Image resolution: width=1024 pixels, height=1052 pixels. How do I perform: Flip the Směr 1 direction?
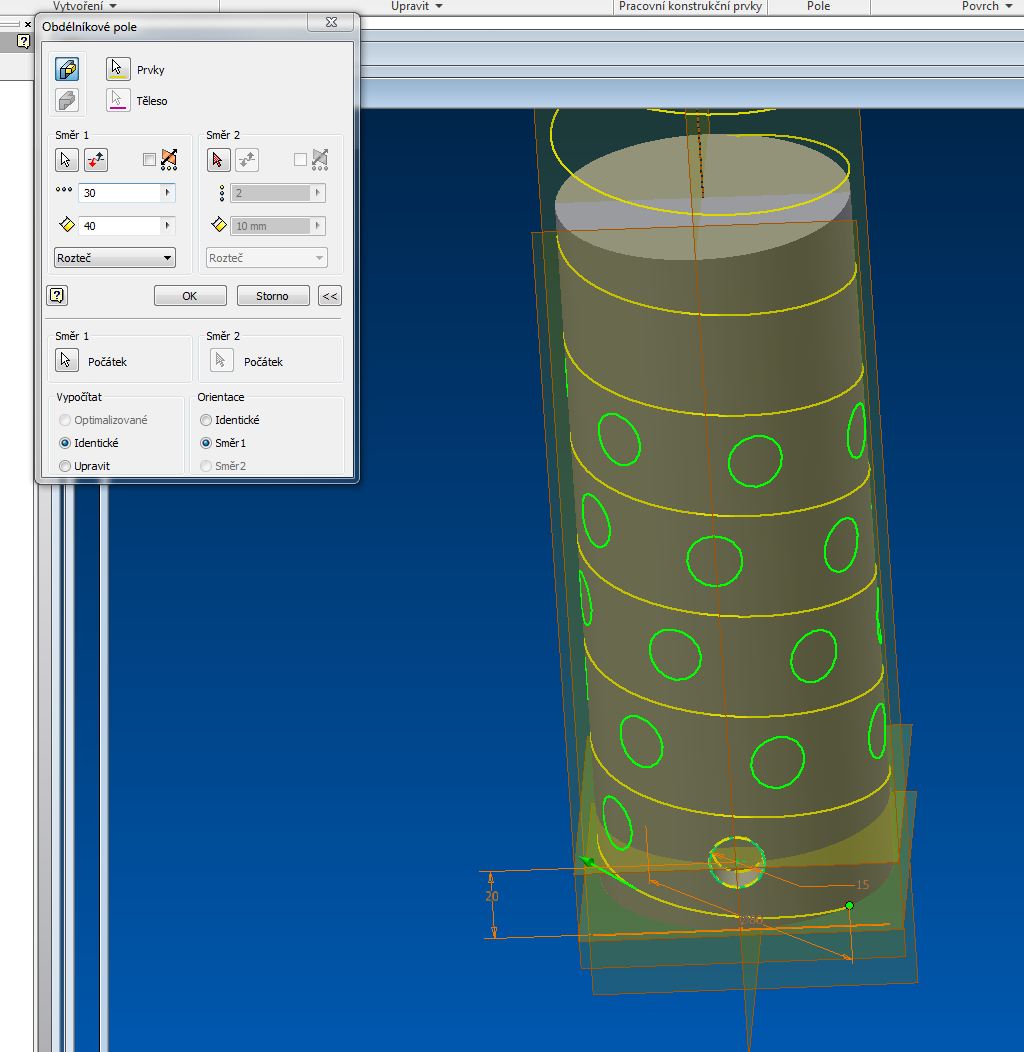(96, 159)
